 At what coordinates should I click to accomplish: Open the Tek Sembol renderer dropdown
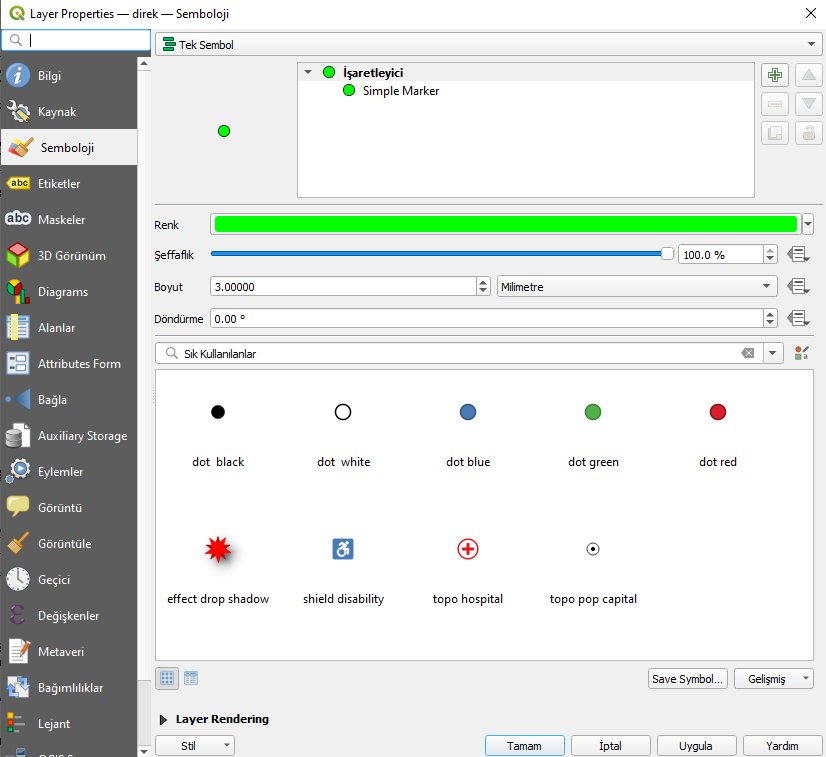[x=488, y=44]
